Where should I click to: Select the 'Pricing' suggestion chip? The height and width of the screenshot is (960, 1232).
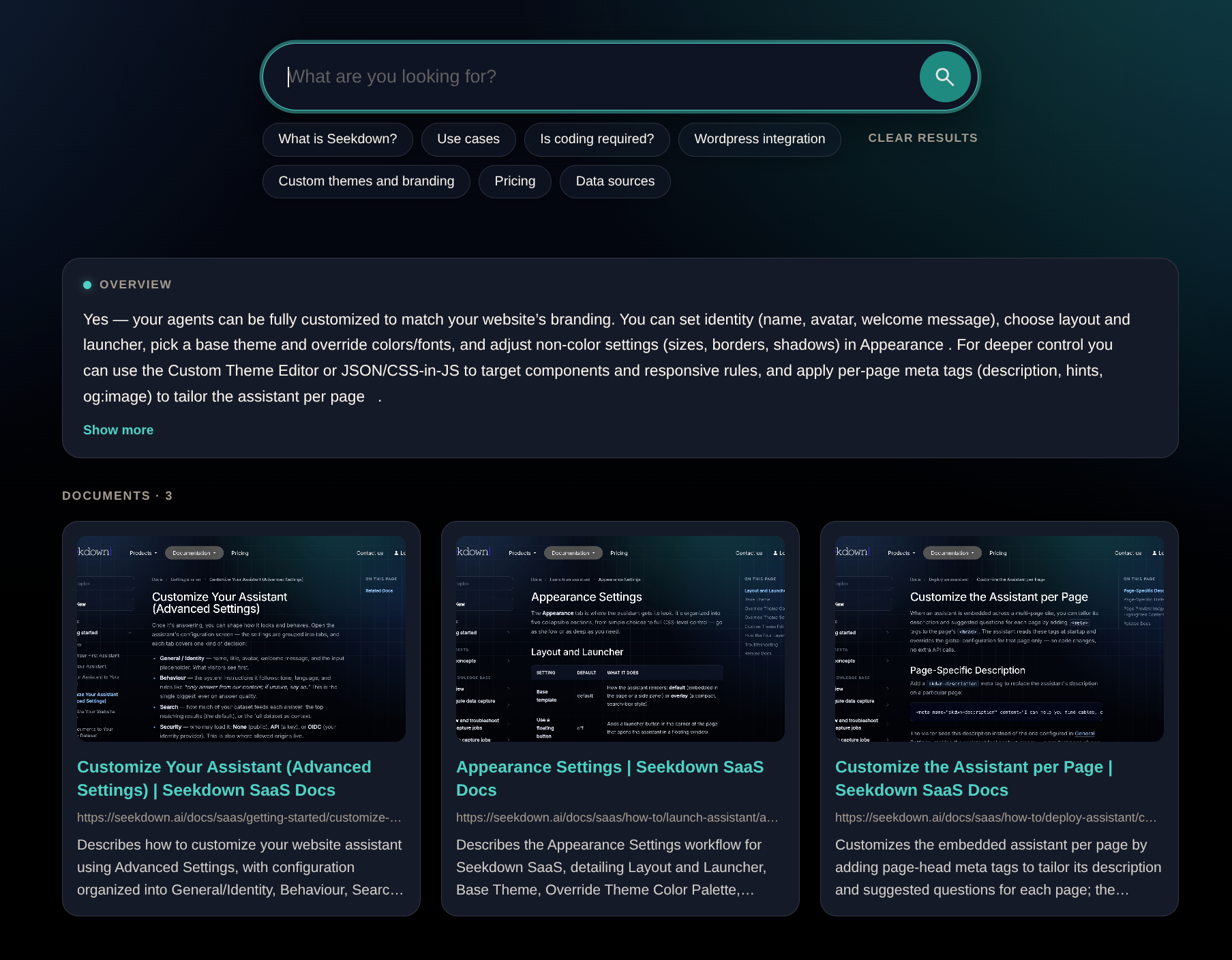pyautogui.click(x=515, y=181)
